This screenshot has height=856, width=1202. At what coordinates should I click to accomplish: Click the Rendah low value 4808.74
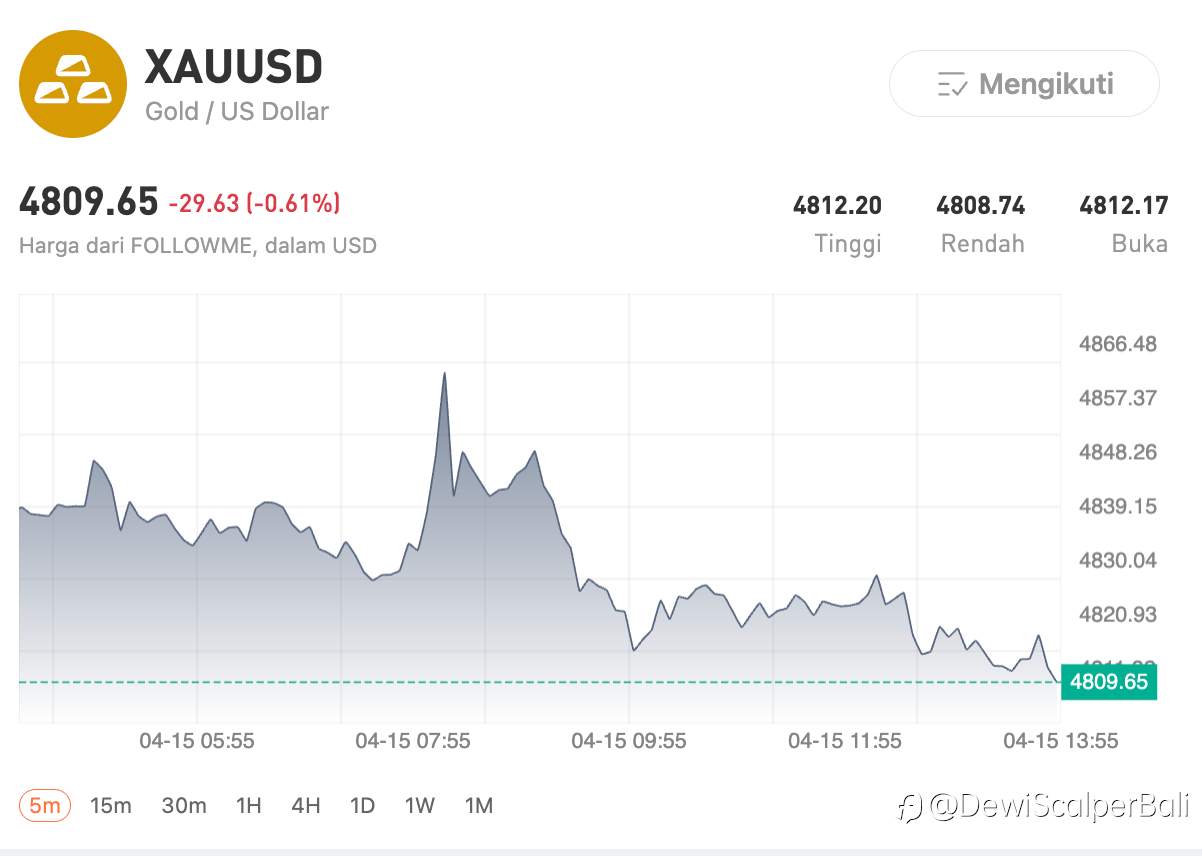click(x=980, y=206)
